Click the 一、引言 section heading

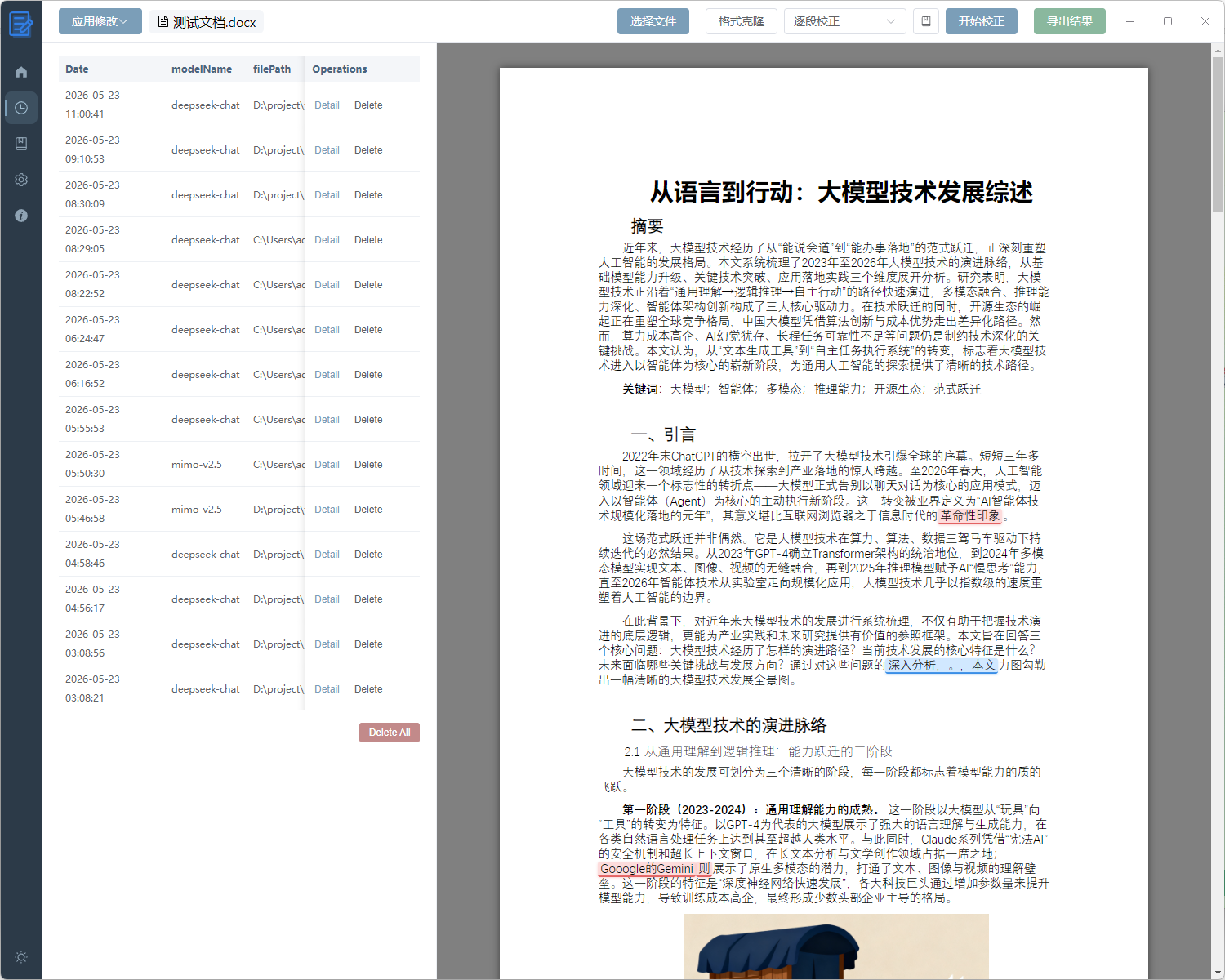point(663,434)
